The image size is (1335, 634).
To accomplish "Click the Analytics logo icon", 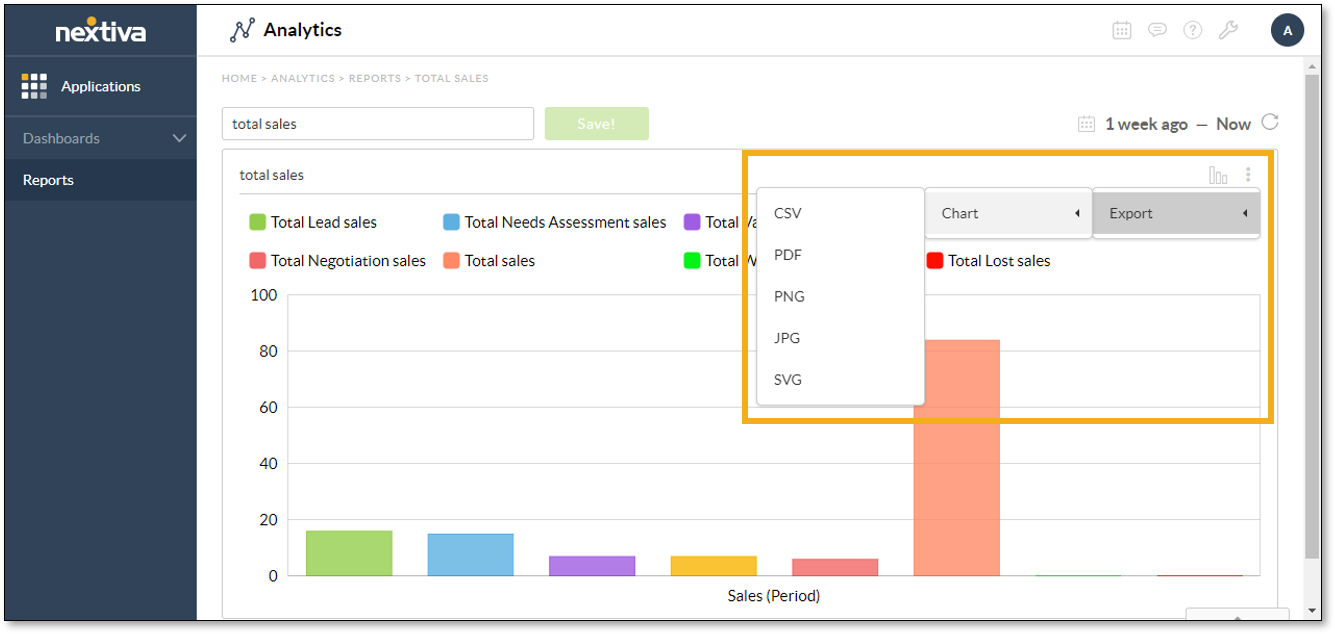I will point(240,29).
